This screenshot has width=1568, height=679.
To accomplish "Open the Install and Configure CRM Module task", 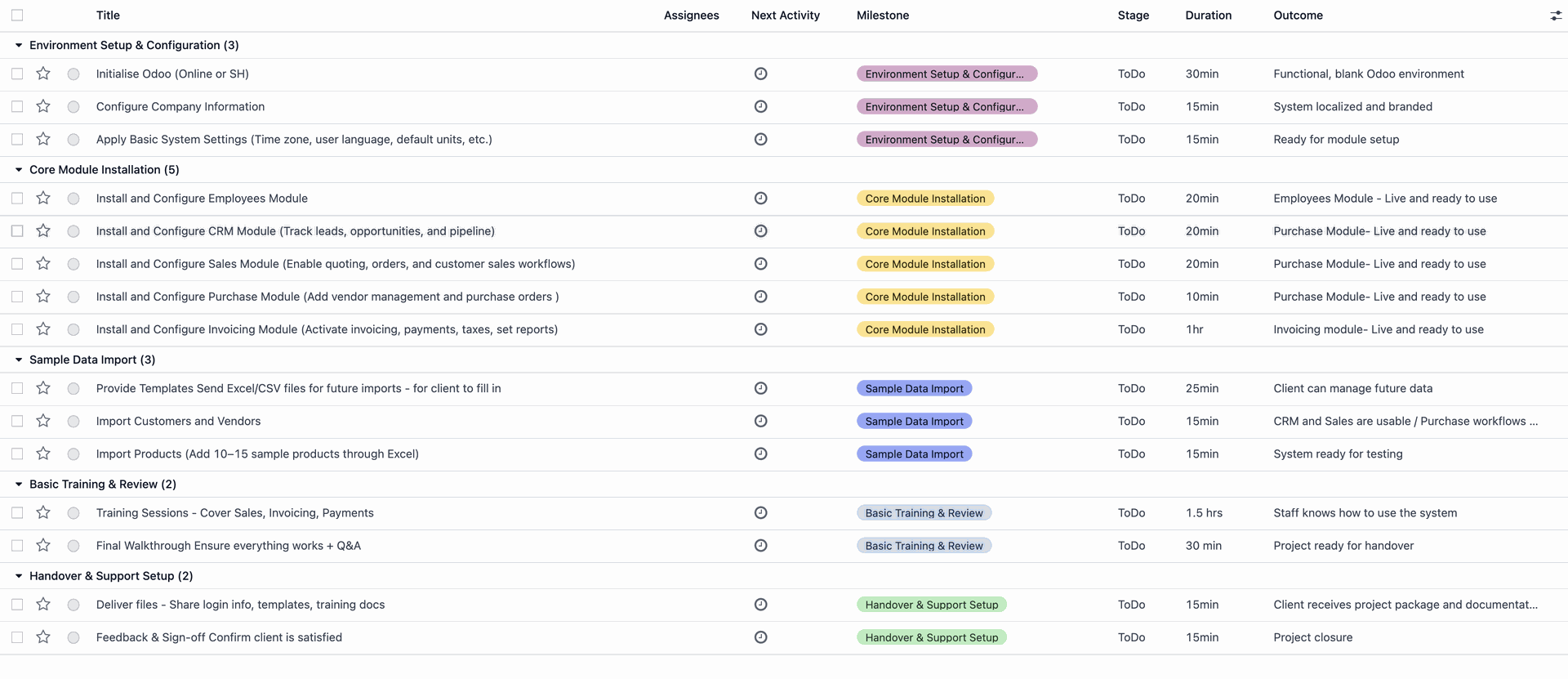I will 295,231.
